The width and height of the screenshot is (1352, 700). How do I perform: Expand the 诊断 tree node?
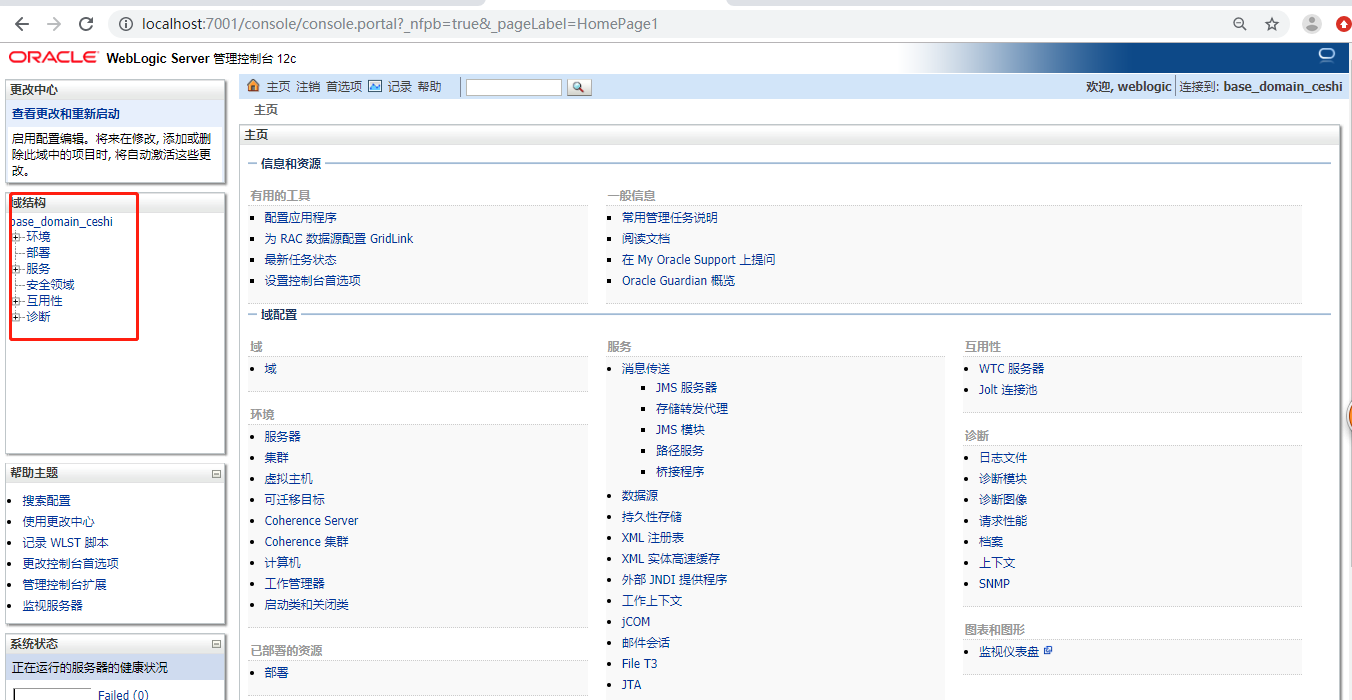tap(16, 317)
